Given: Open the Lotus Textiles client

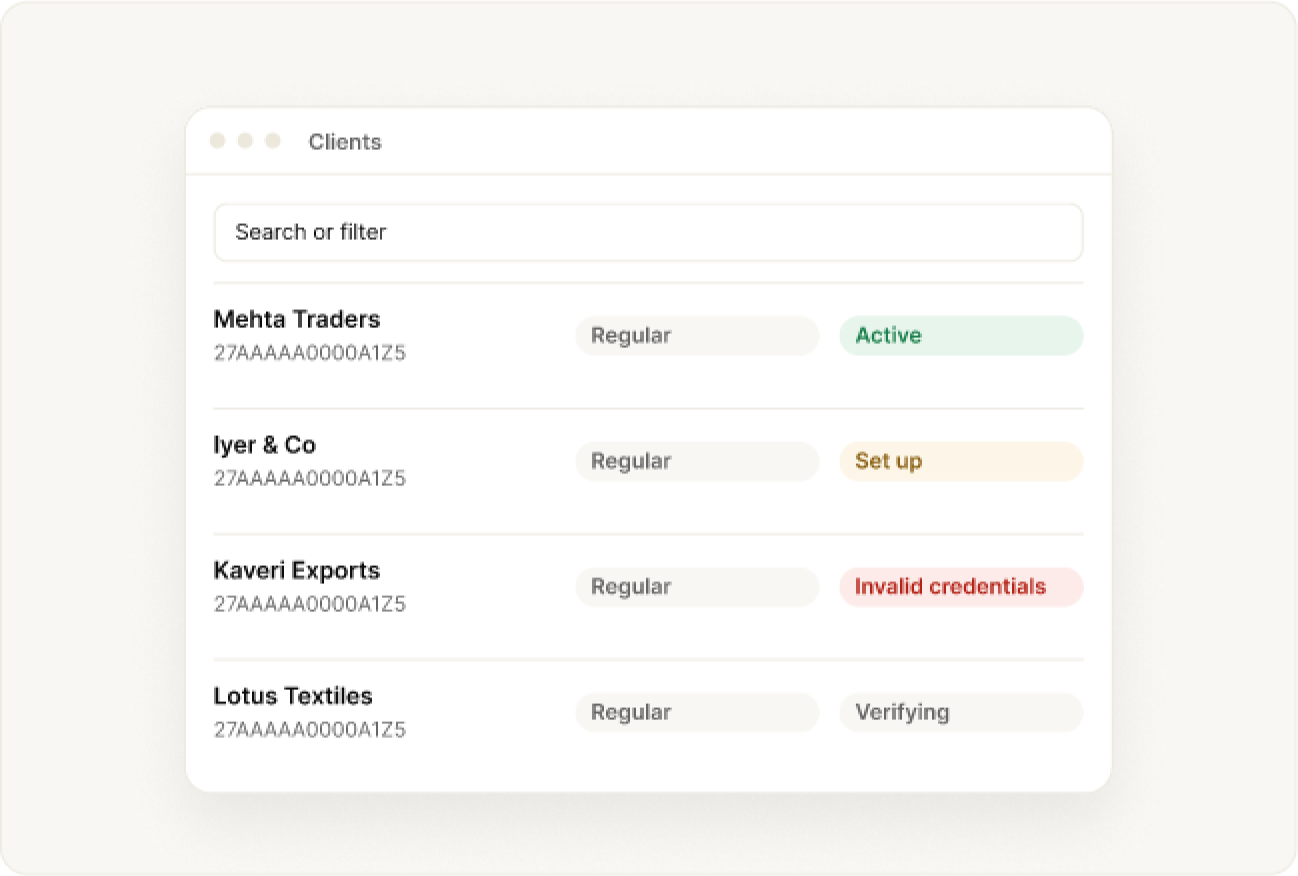Looking at the screenshot, I should [293, 696].
